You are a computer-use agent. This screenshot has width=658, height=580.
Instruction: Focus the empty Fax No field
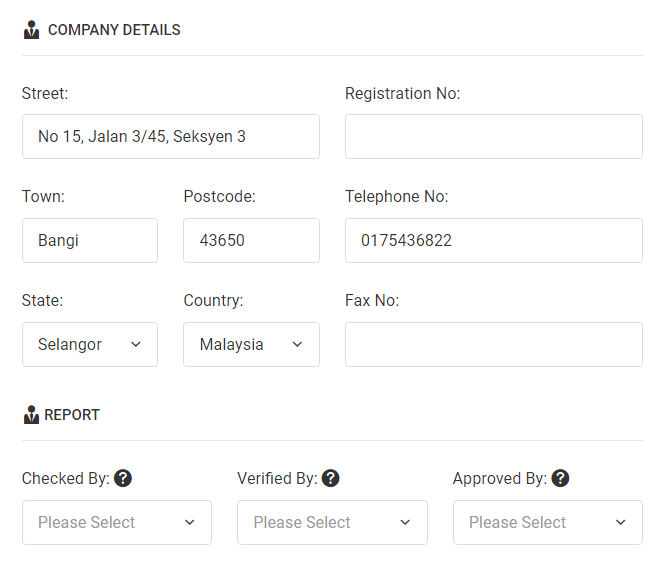[494, 345]
